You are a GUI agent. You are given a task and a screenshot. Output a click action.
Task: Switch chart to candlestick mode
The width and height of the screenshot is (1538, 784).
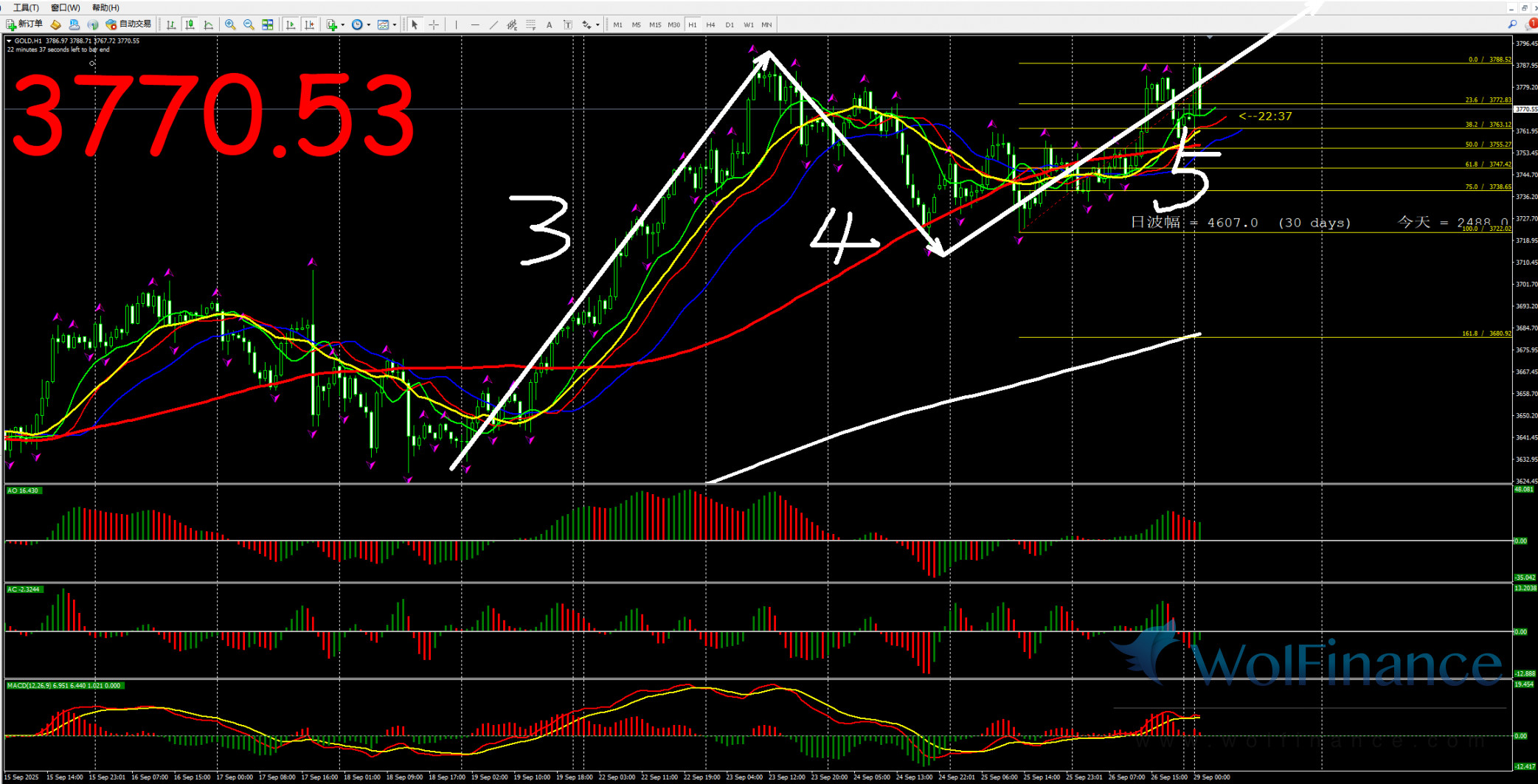pos(190,24)
